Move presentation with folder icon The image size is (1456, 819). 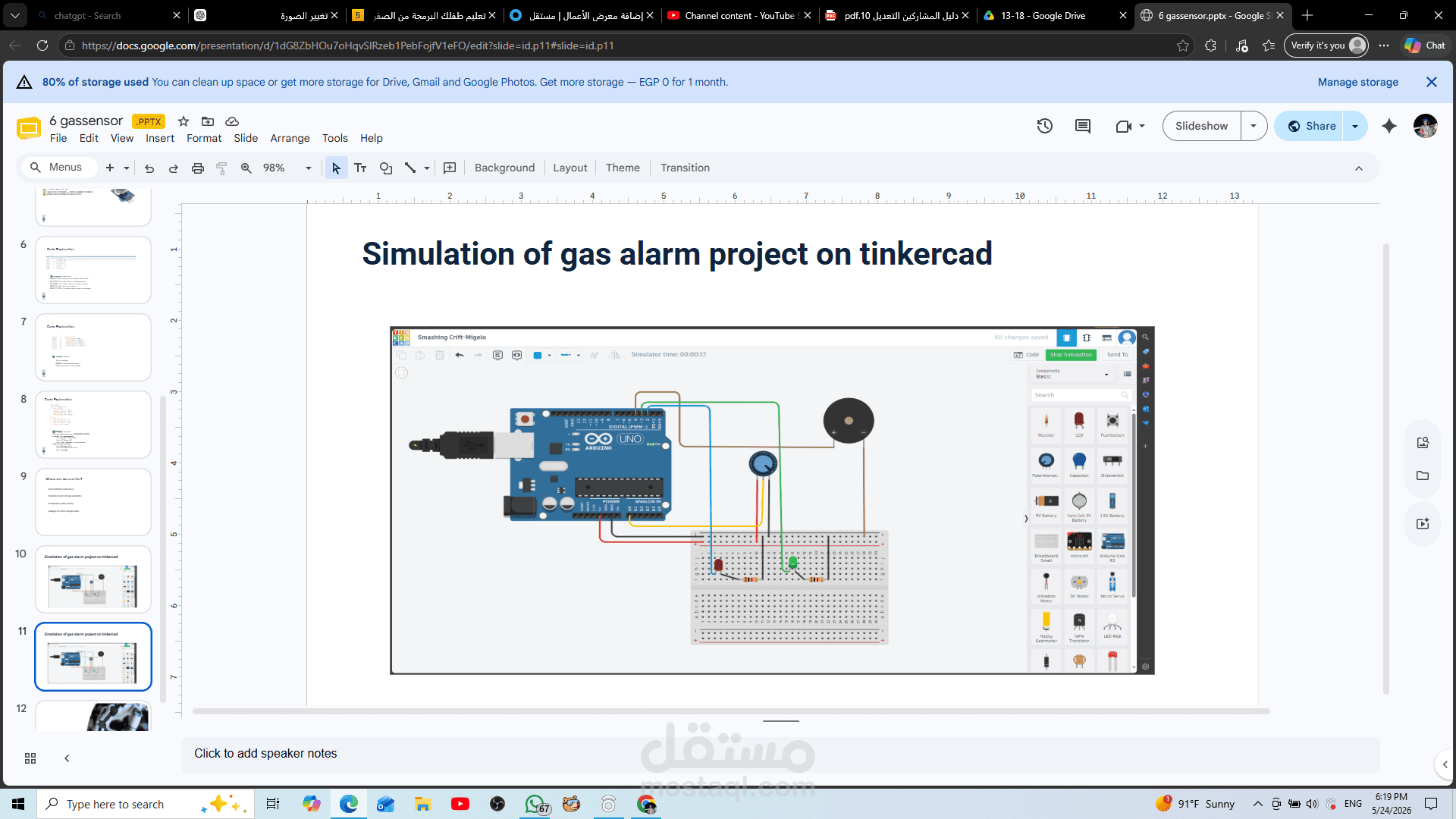[x=208, y=121]
